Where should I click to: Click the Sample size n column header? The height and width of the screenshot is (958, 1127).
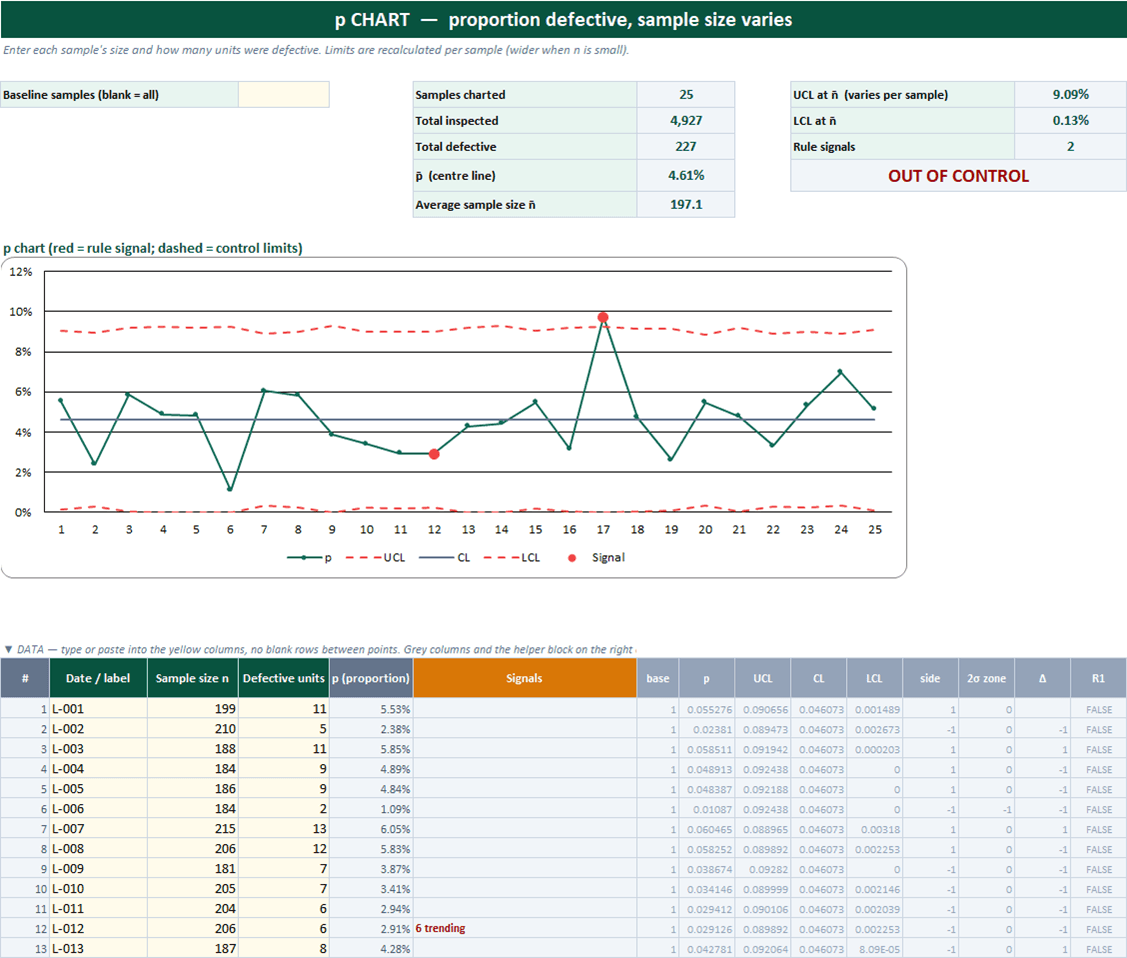click(x=192, y=678)
